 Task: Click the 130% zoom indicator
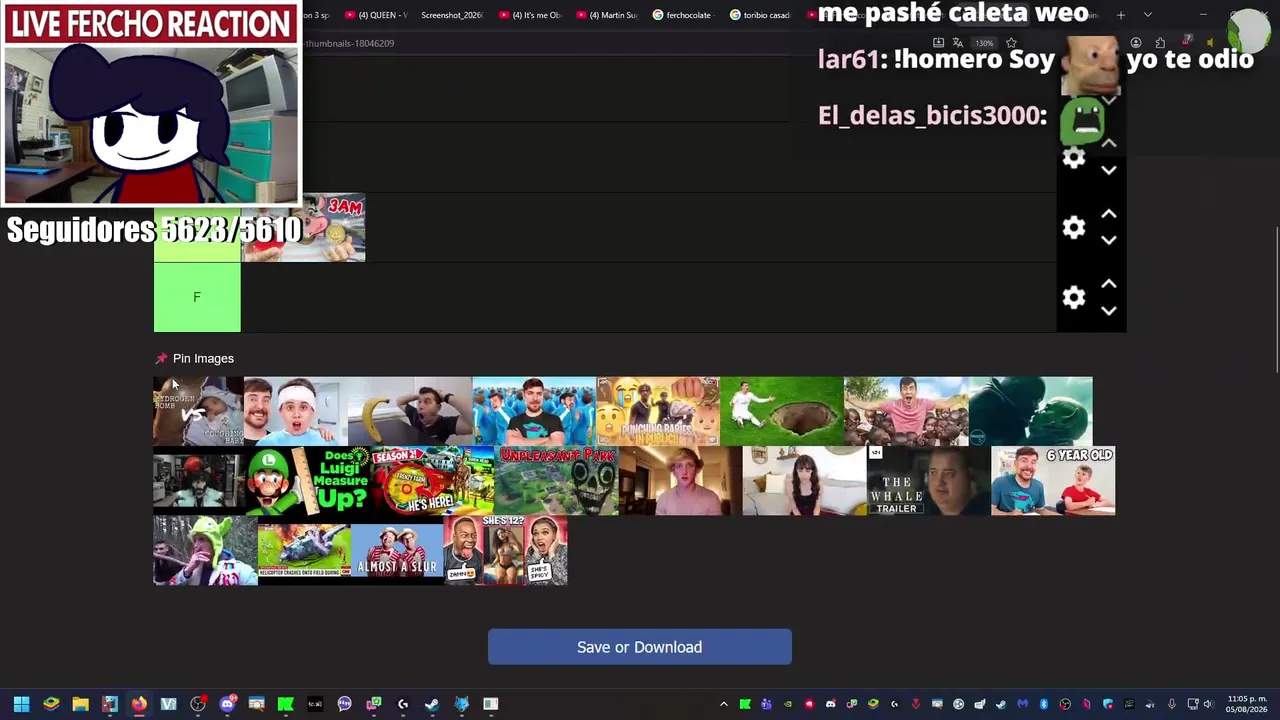(985, 43)
